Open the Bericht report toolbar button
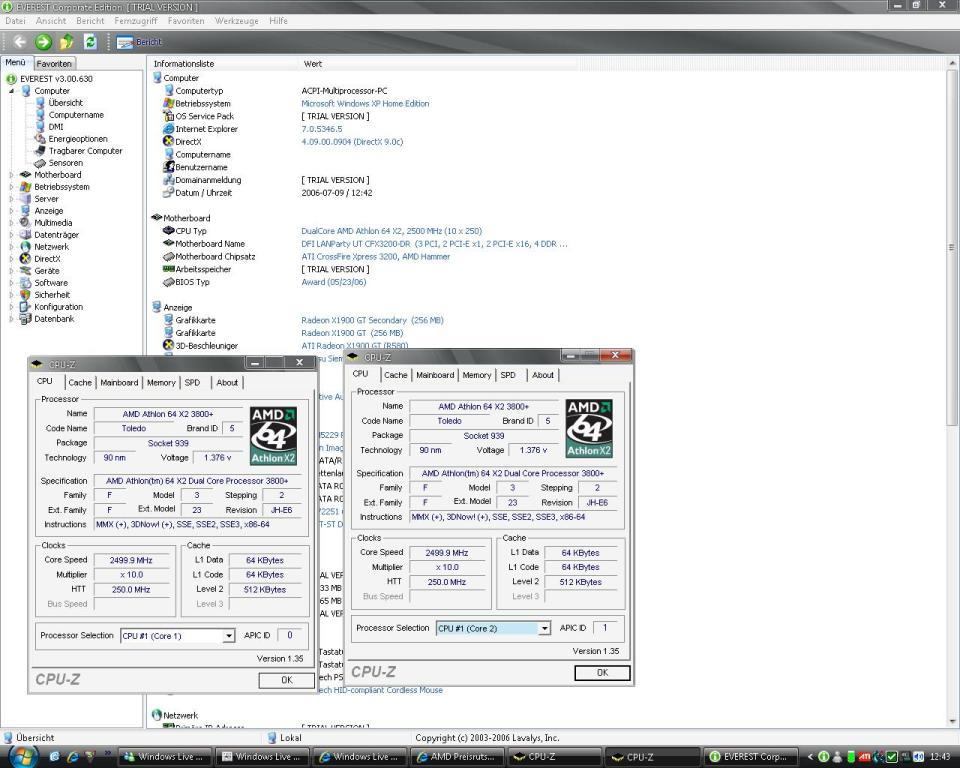Viewport: 960px width, 768px height. 139,42
